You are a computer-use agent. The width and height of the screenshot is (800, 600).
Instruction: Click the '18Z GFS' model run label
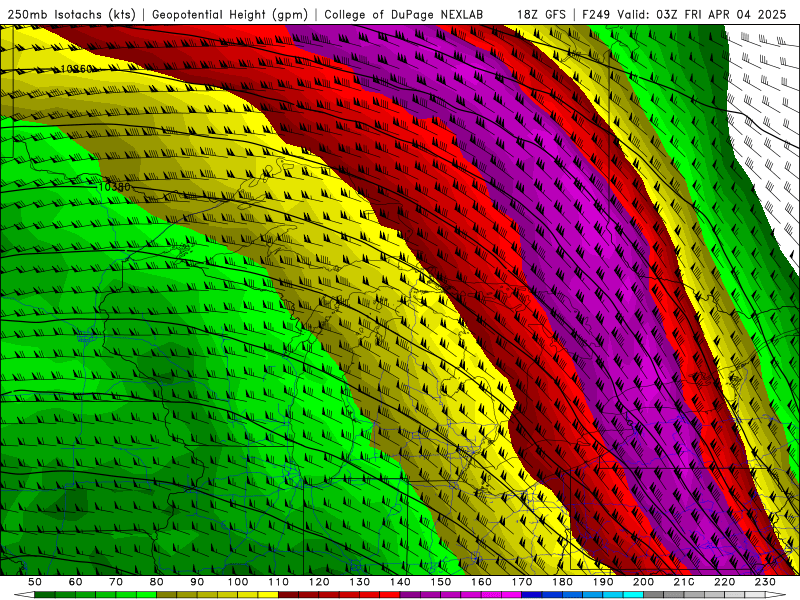point(541,15)
